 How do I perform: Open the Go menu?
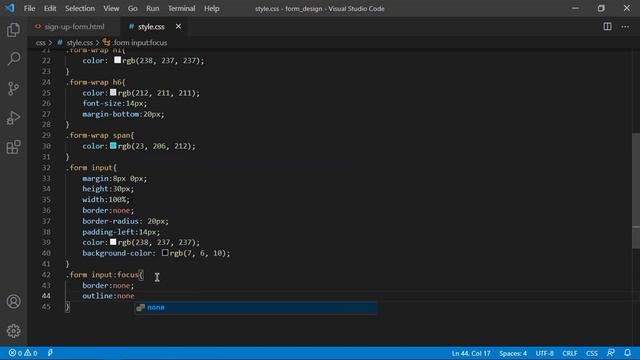[x=133, y=8]
